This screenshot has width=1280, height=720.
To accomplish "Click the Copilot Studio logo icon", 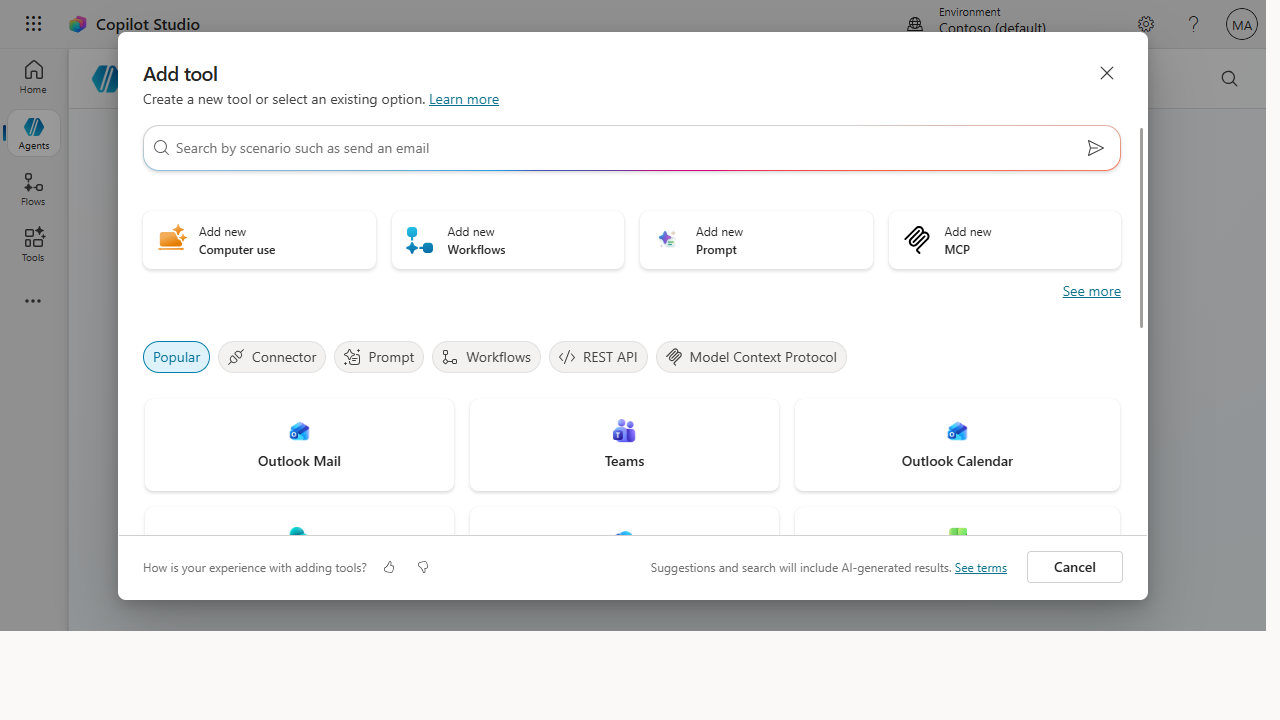I will [78, 24].
